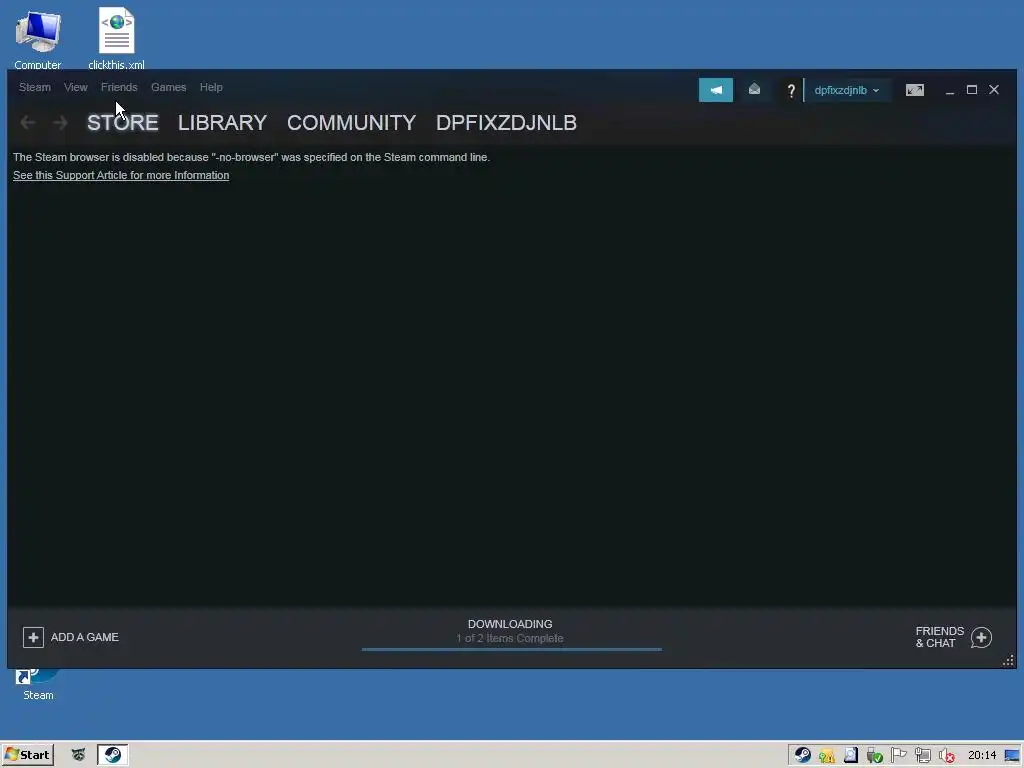Select the Steam desktop shortcut
Viewport: 1024px width, 768px height.
pos(38,684)
